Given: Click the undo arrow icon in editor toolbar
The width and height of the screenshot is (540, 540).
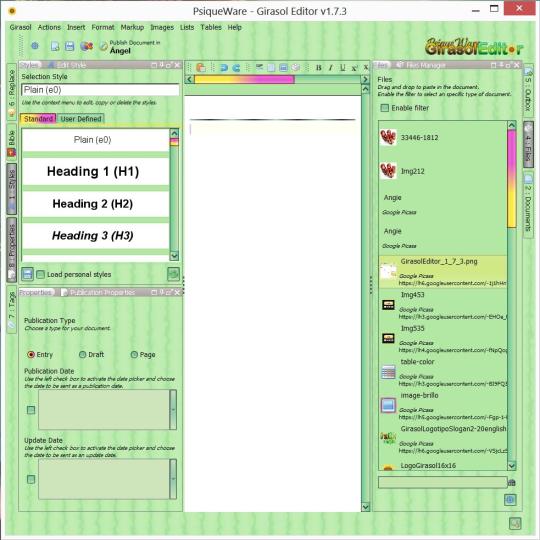Looking at the screenshot, I should pyautogui.click(x=224, y=68).
